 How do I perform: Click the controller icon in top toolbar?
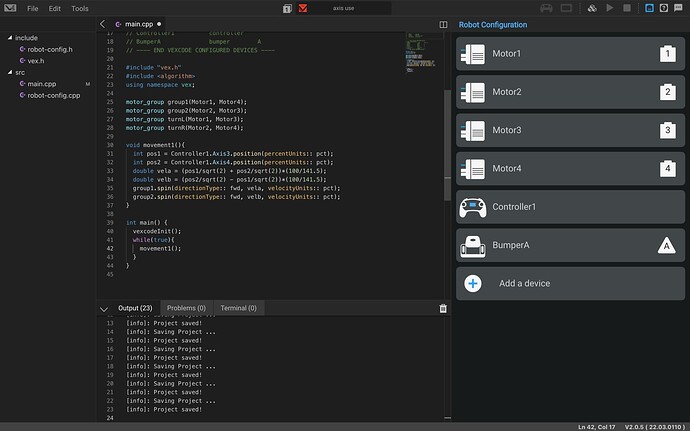coord(546,8)
